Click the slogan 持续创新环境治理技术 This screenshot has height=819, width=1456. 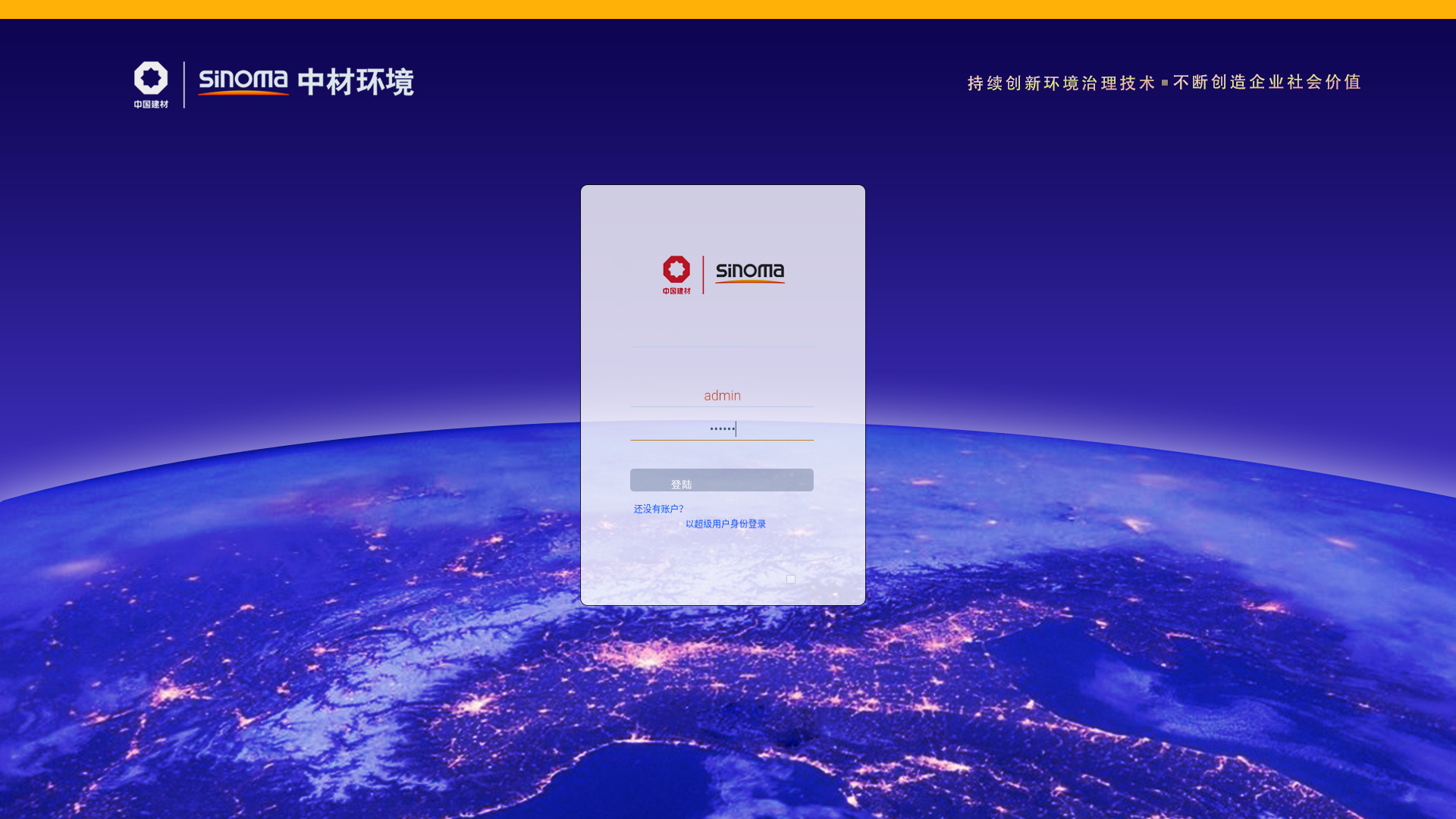pyautogui.click(x=1061, y=83)
